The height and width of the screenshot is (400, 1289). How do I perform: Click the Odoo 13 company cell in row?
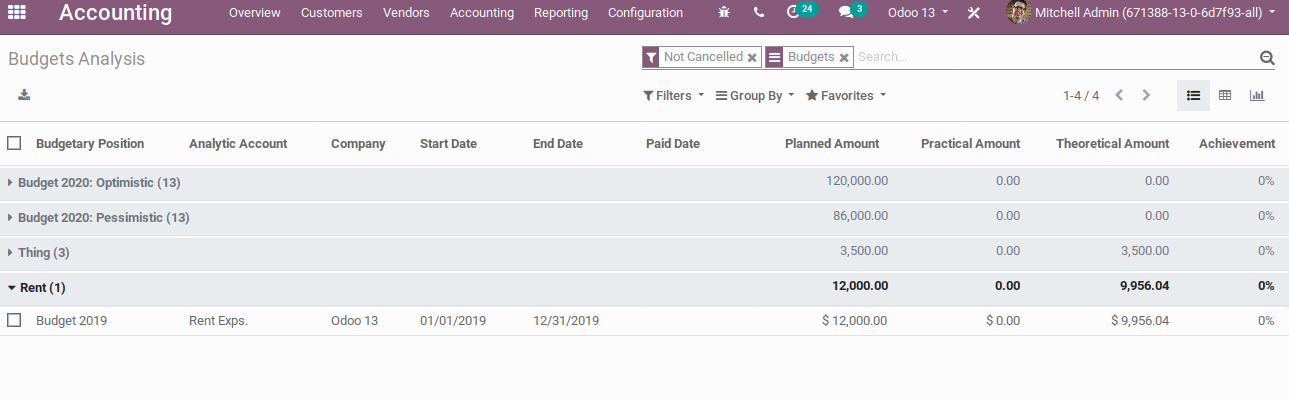355,321
